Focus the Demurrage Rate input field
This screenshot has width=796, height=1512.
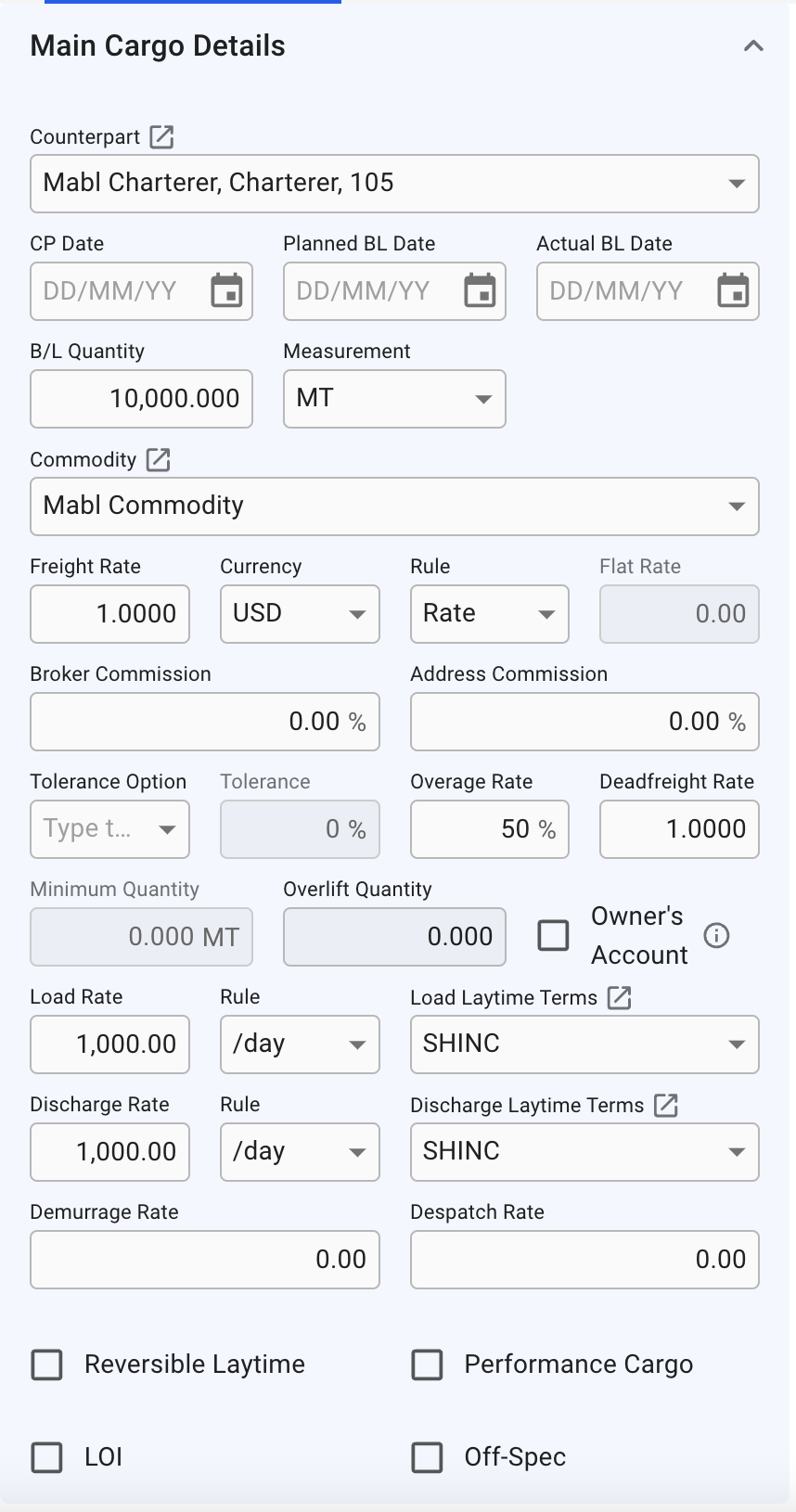204,1260
